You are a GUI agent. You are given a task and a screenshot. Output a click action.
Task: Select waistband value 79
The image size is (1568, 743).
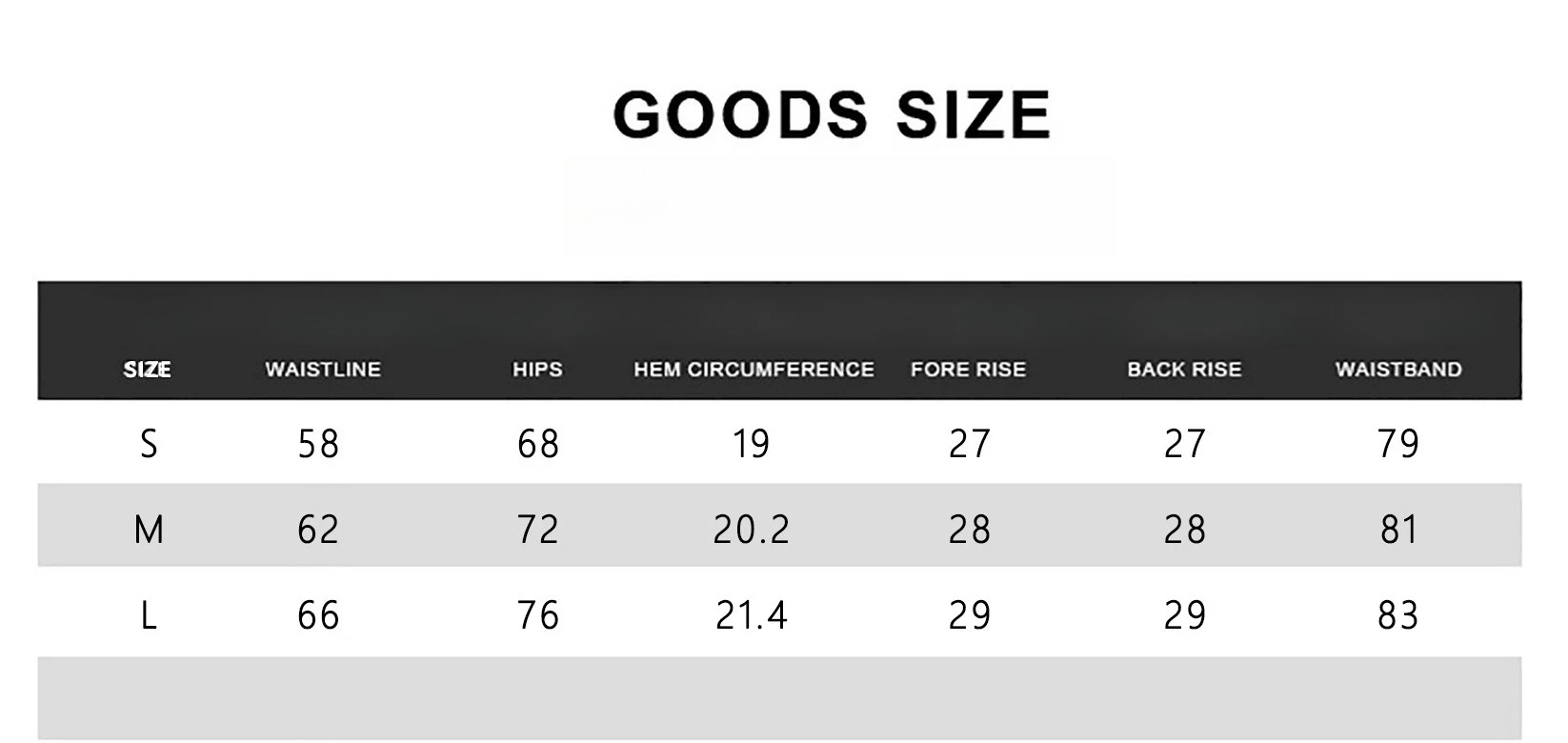point(1398,444)
